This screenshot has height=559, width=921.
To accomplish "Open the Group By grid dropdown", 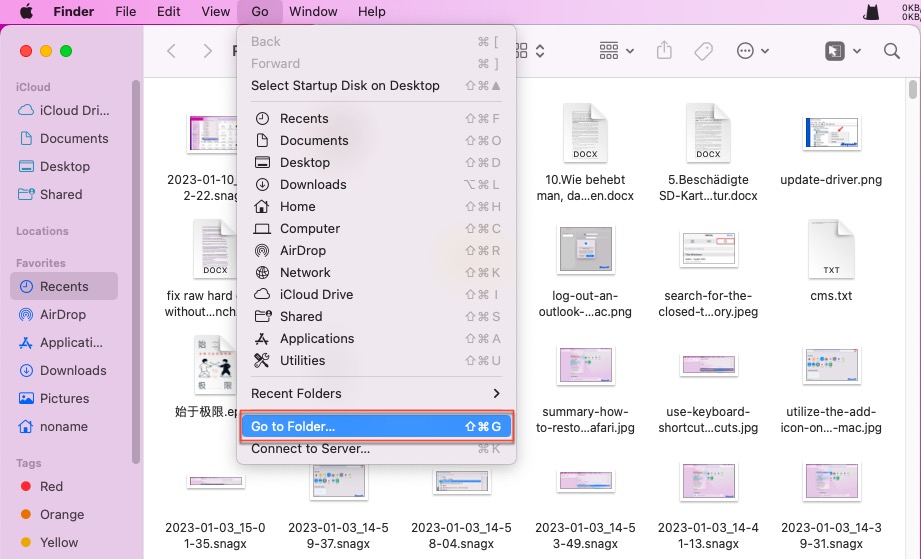I will (616, 51).
